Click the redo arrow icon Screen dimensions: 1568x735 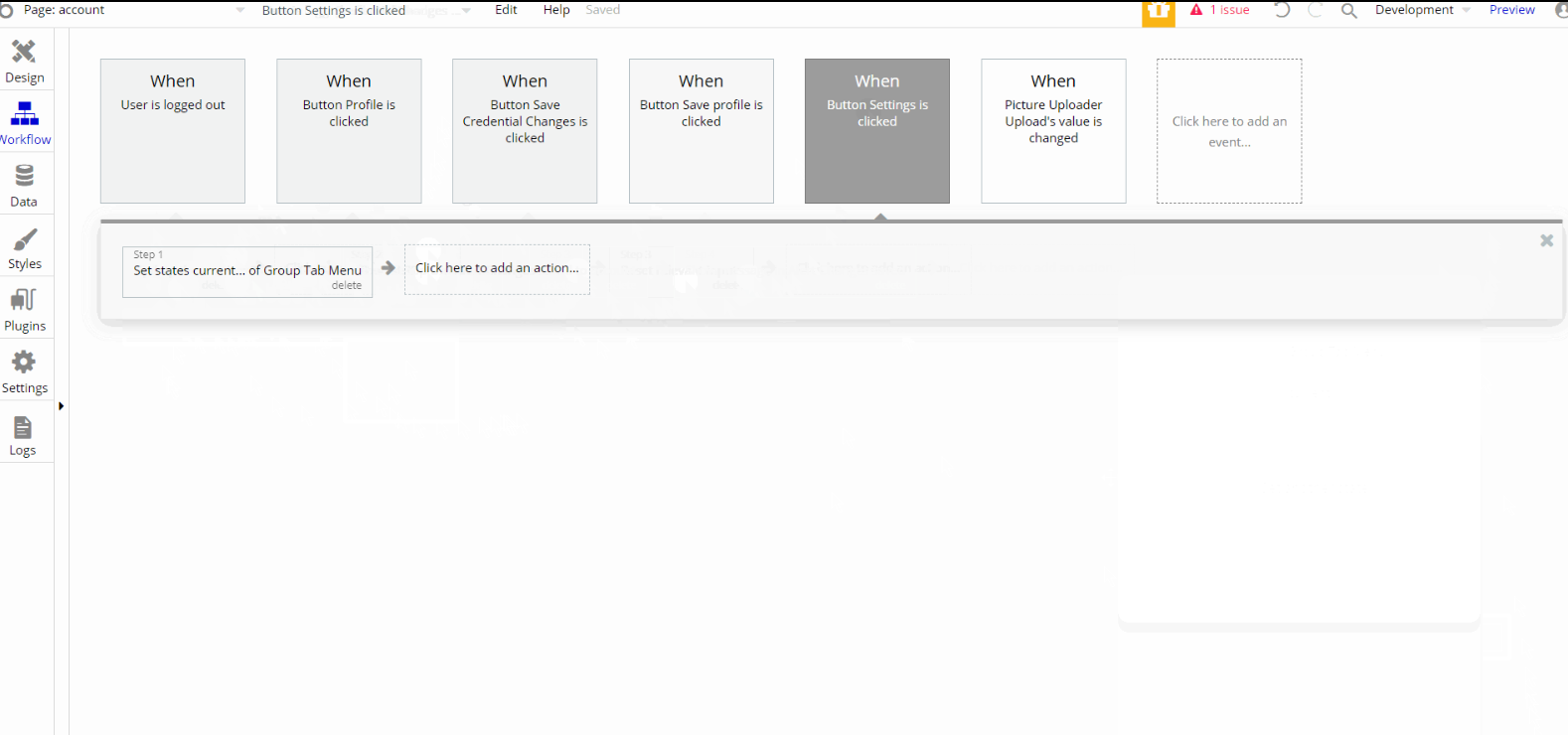pos(1316,10)
